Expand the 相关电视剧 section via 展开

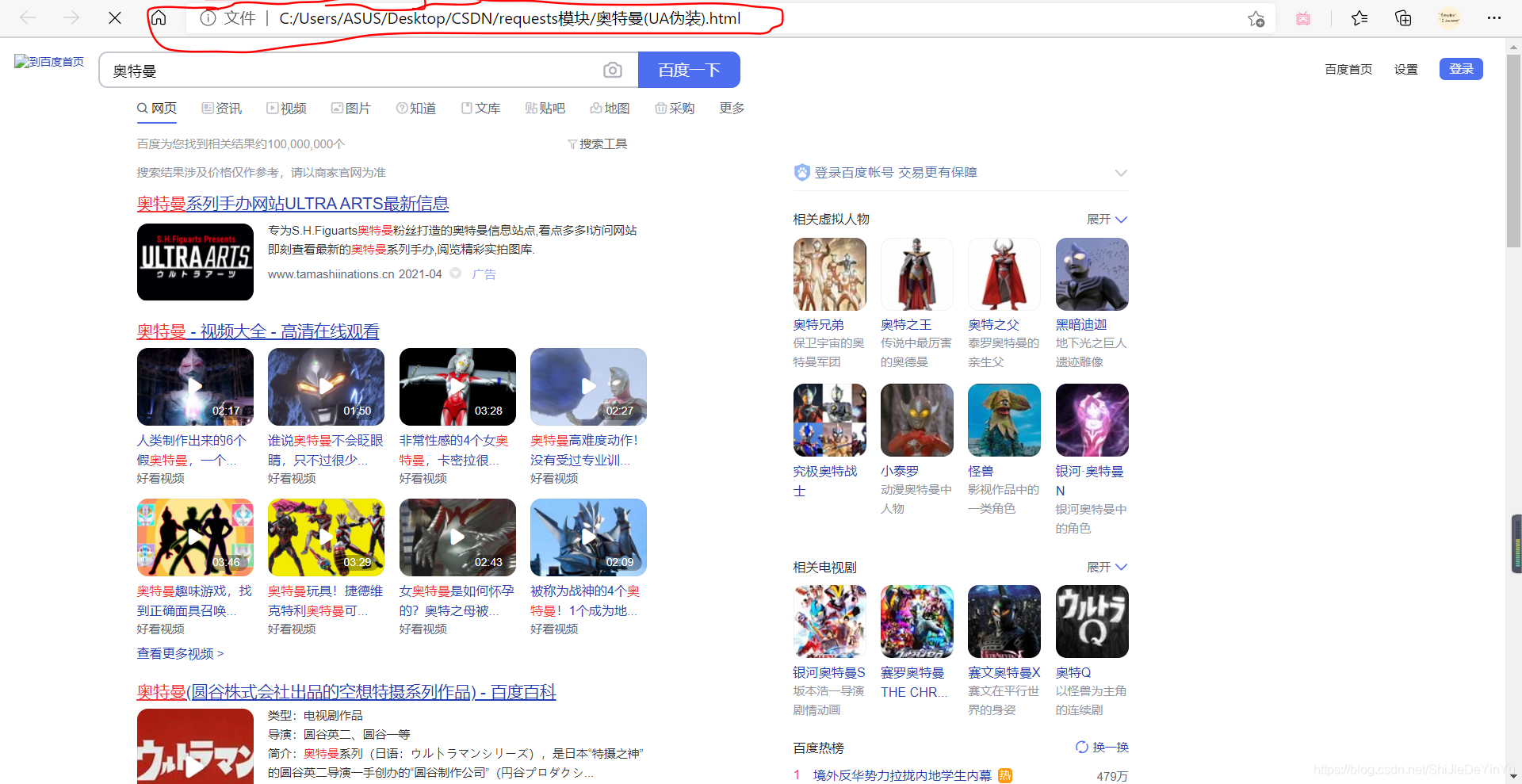coord(1107,567)
